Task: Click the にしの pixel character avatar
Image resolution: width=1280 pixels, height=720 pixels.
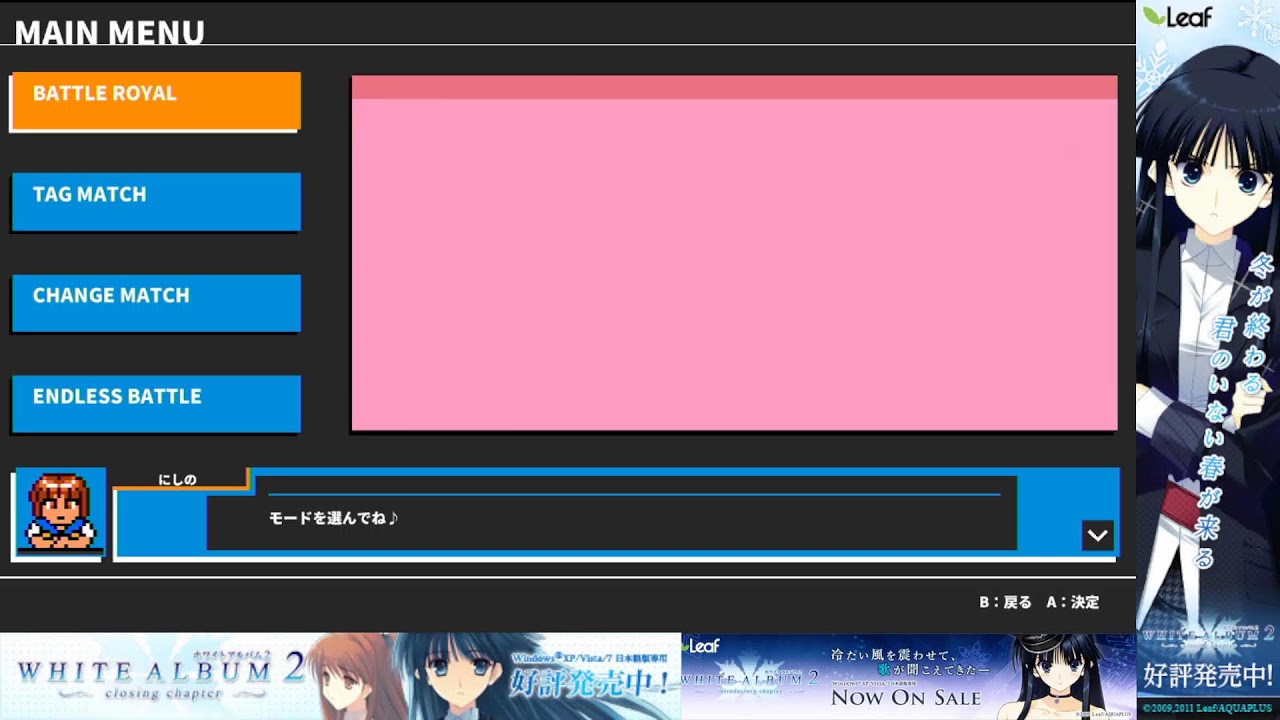Action: tap(60, 512)
